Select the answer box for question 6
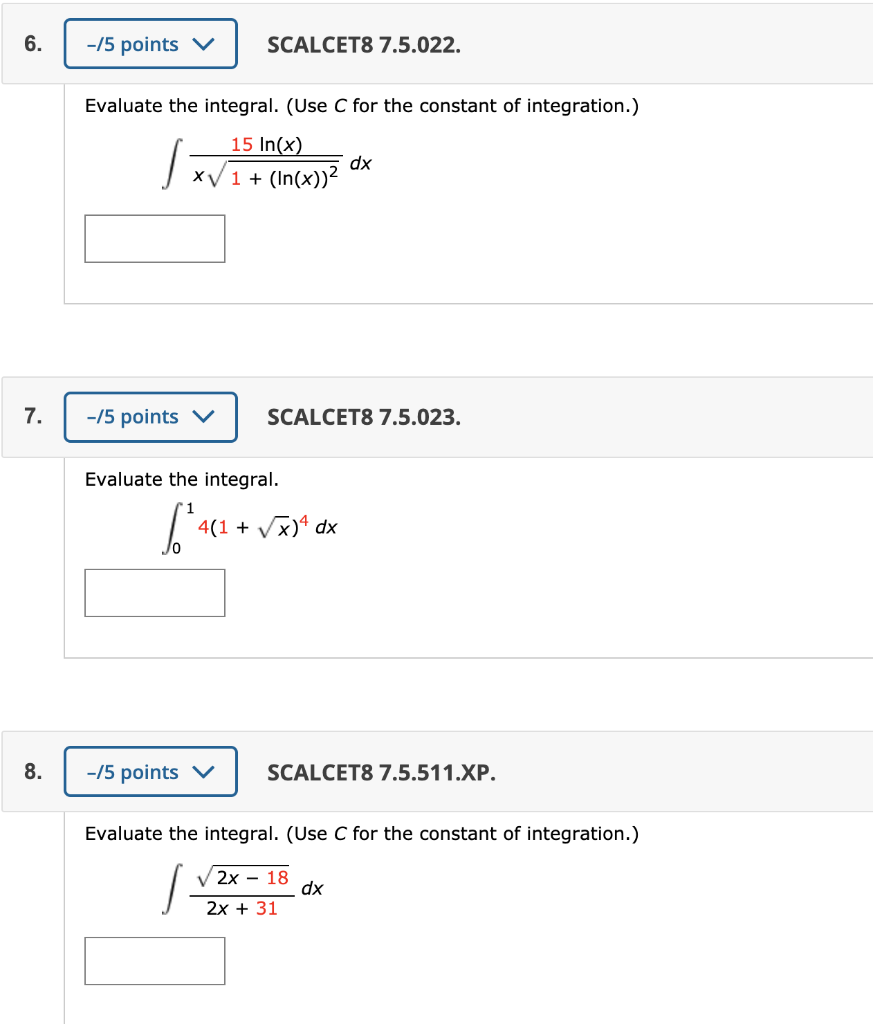873x1024 pixels. coord(154,238)
